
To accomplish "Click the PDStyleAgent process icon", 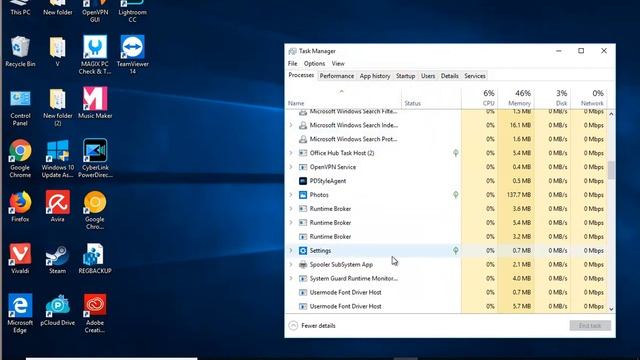I will point(303,181).
